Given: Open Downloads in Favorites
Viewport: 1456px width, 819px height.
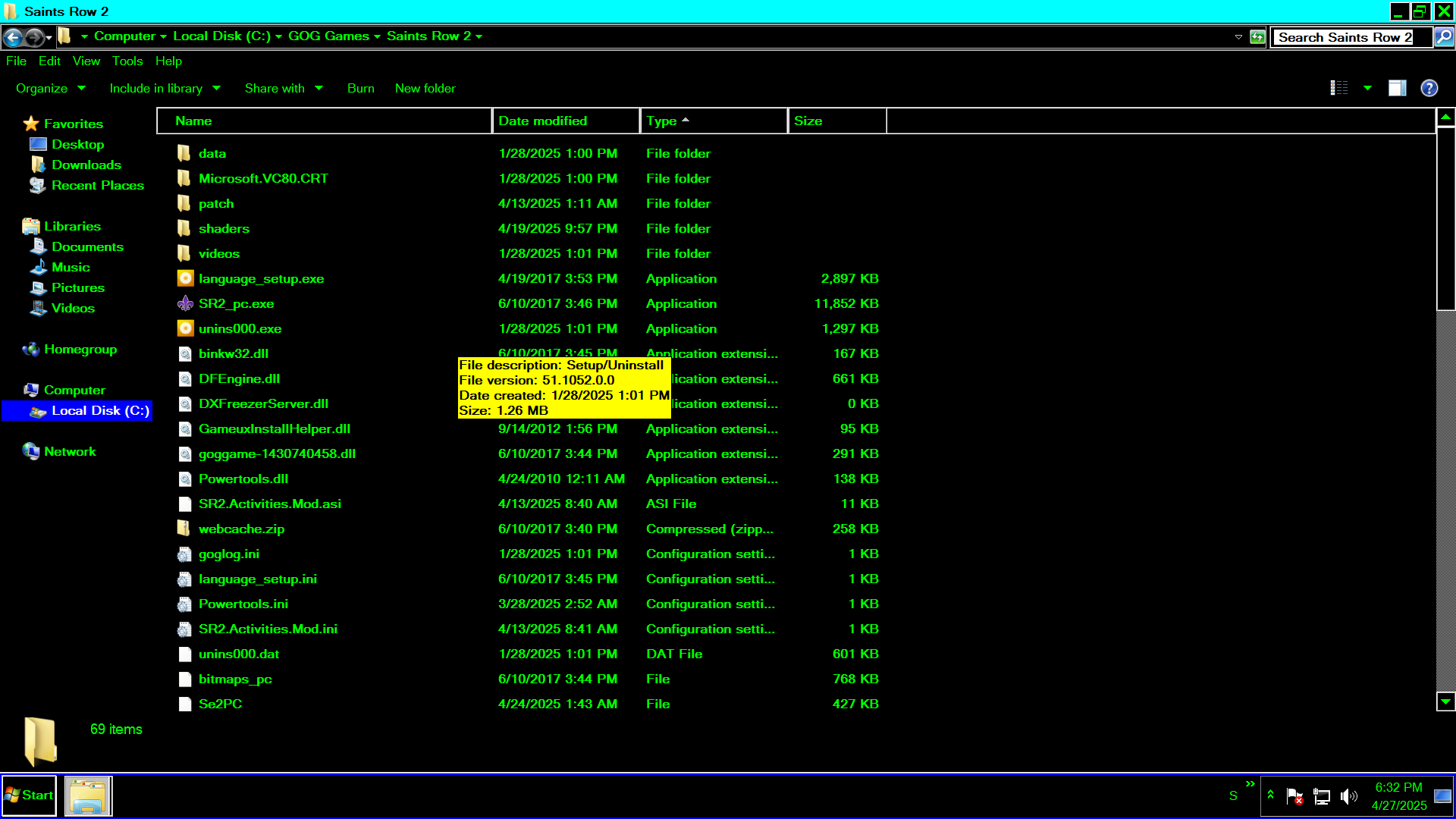Looking at the screenshot, I should tap(86, 165).
